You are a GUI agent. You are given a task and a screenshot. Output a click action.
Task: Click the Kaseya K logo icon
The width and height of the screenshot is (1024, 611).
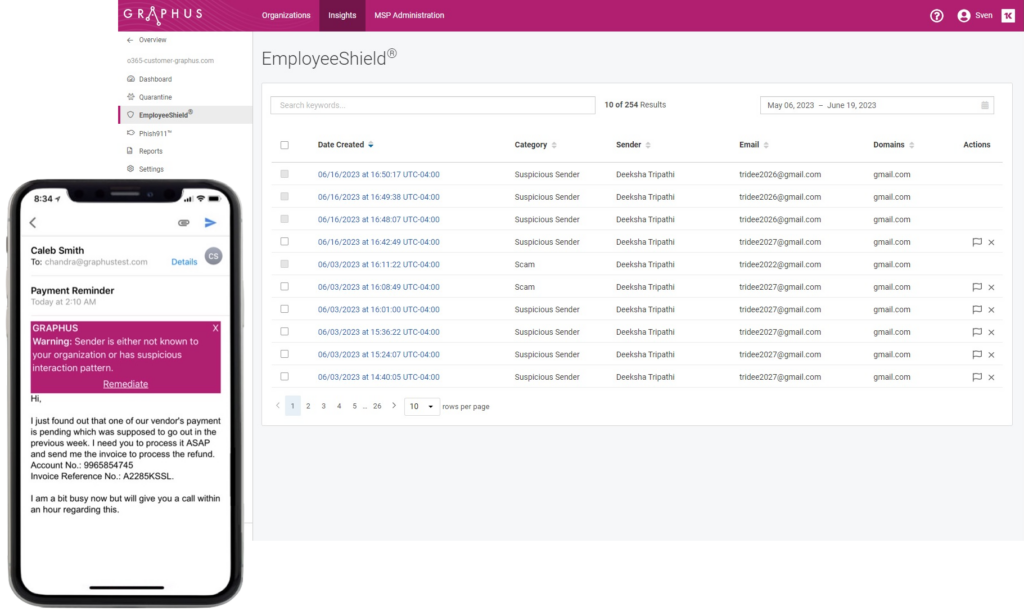pos(1007,16)
